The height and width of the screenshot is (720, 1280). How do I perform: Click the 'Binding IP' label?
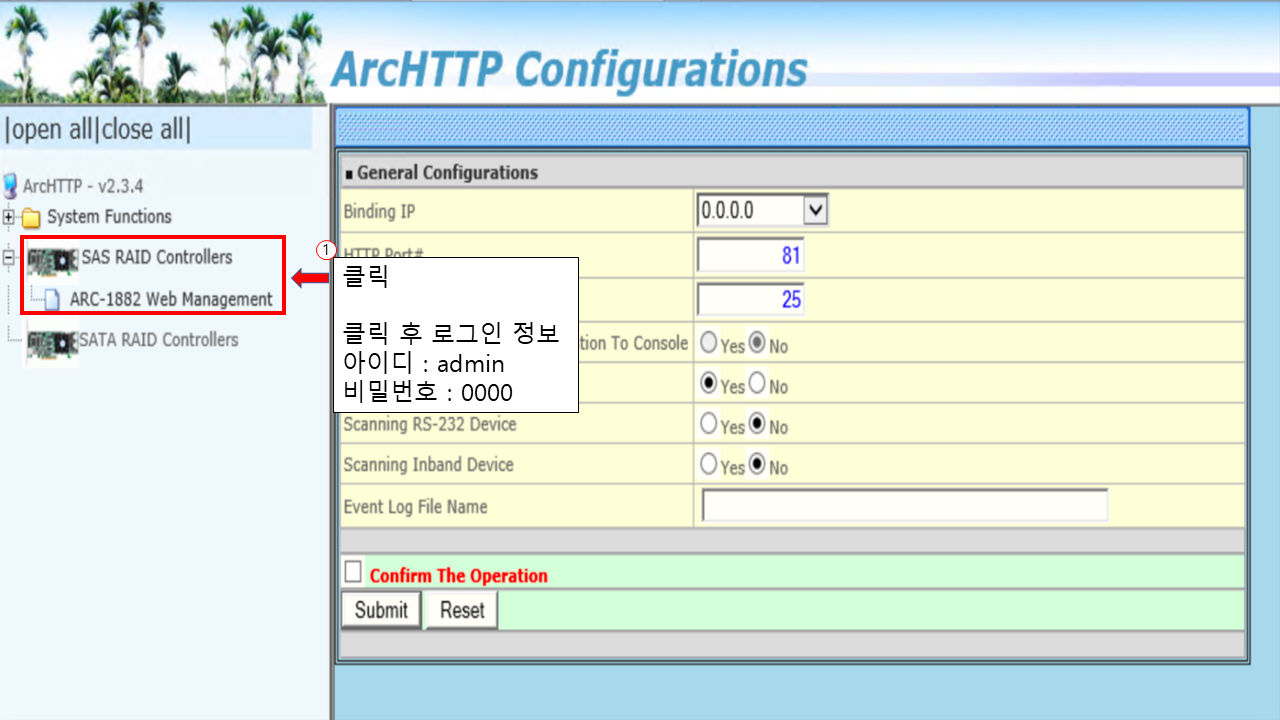click(x=379, y=212)
